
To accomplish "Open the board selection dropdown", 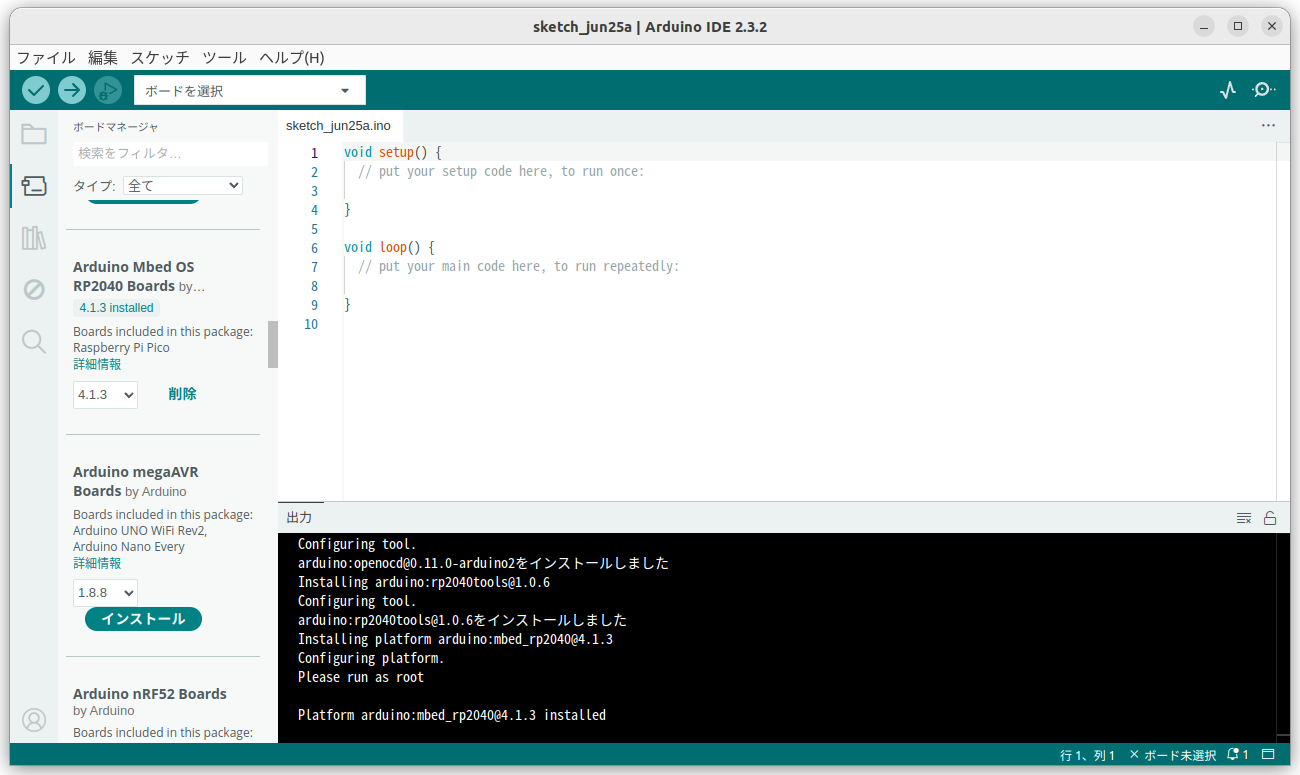I will point(248,90).
